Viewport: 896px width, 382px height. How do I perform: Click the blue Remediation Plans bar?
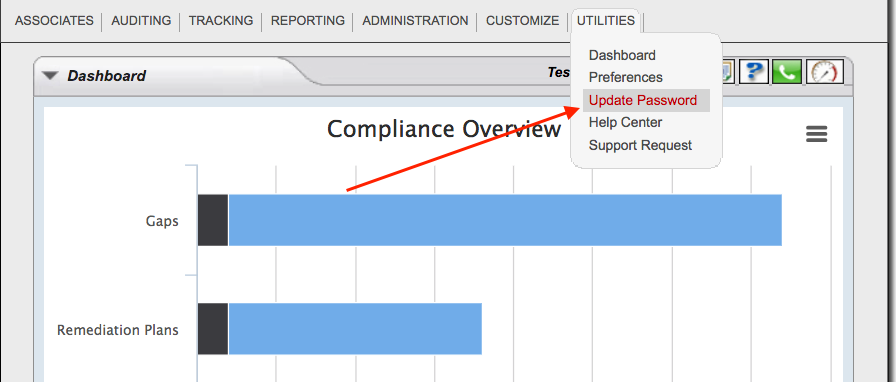point(355,329)
